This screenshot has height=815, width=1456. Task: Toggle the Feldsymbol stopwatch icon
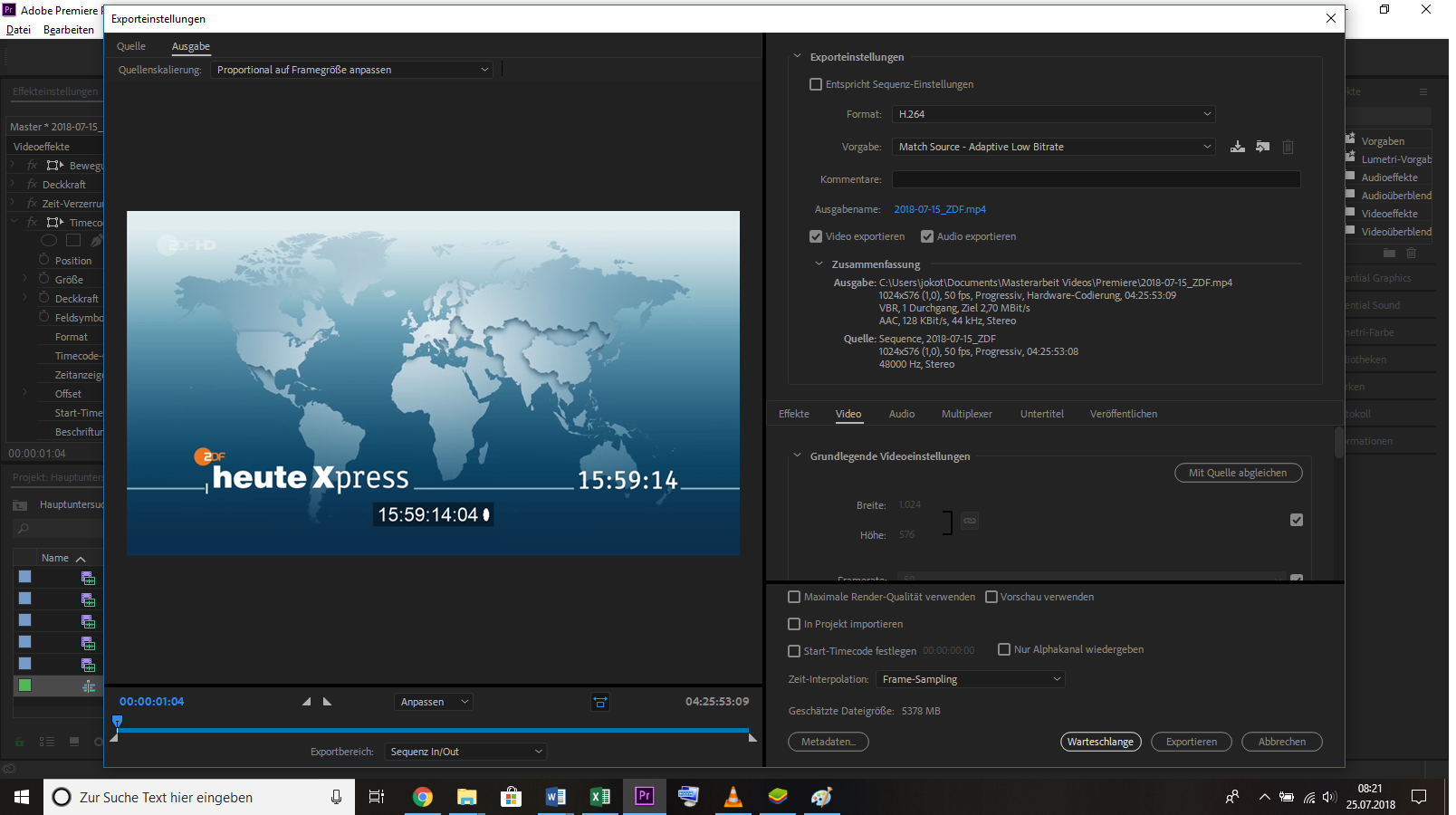(x=43, y=317)
